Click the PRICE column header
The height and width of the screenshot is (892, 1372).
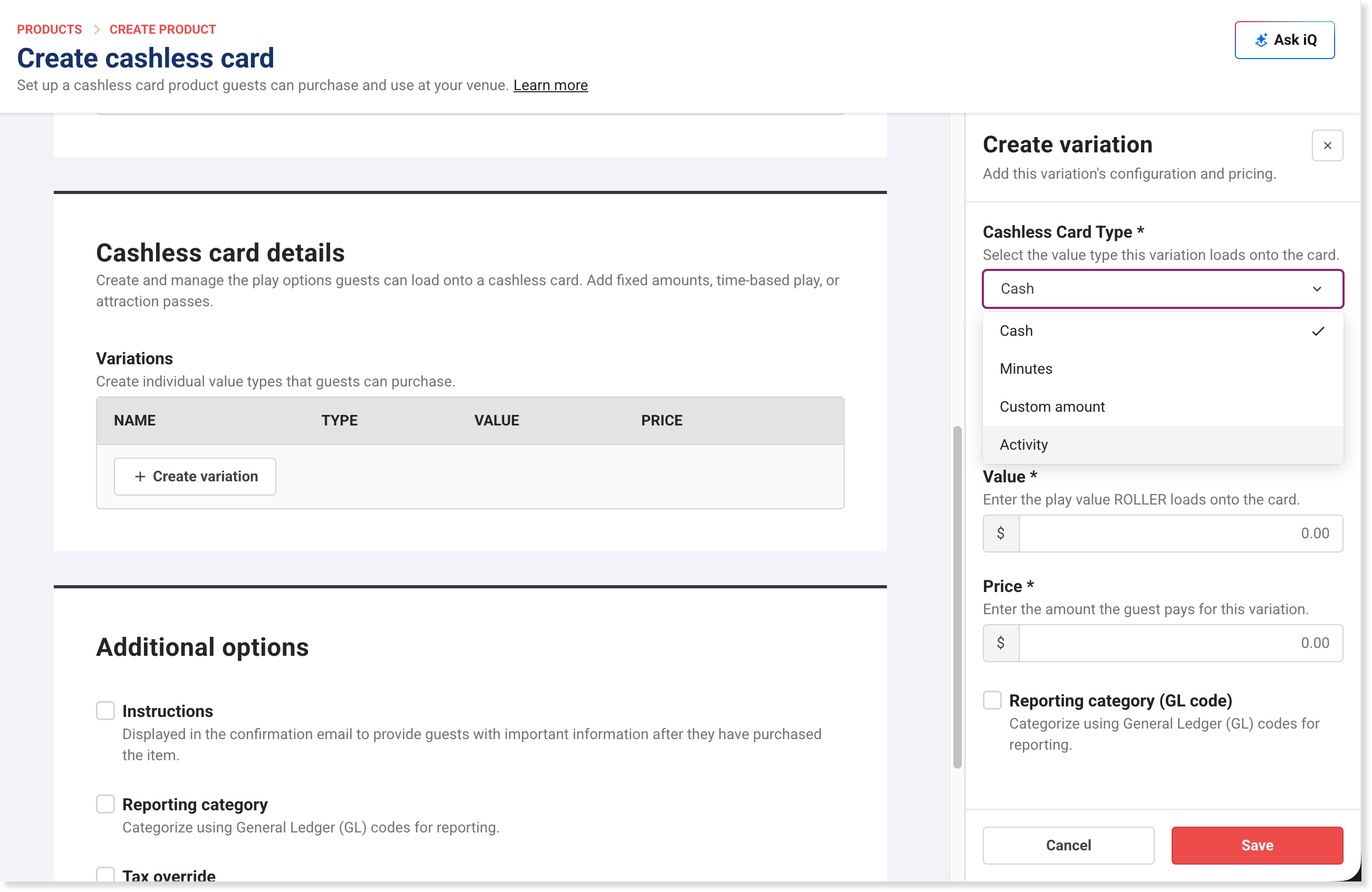(x=662, y=420)
